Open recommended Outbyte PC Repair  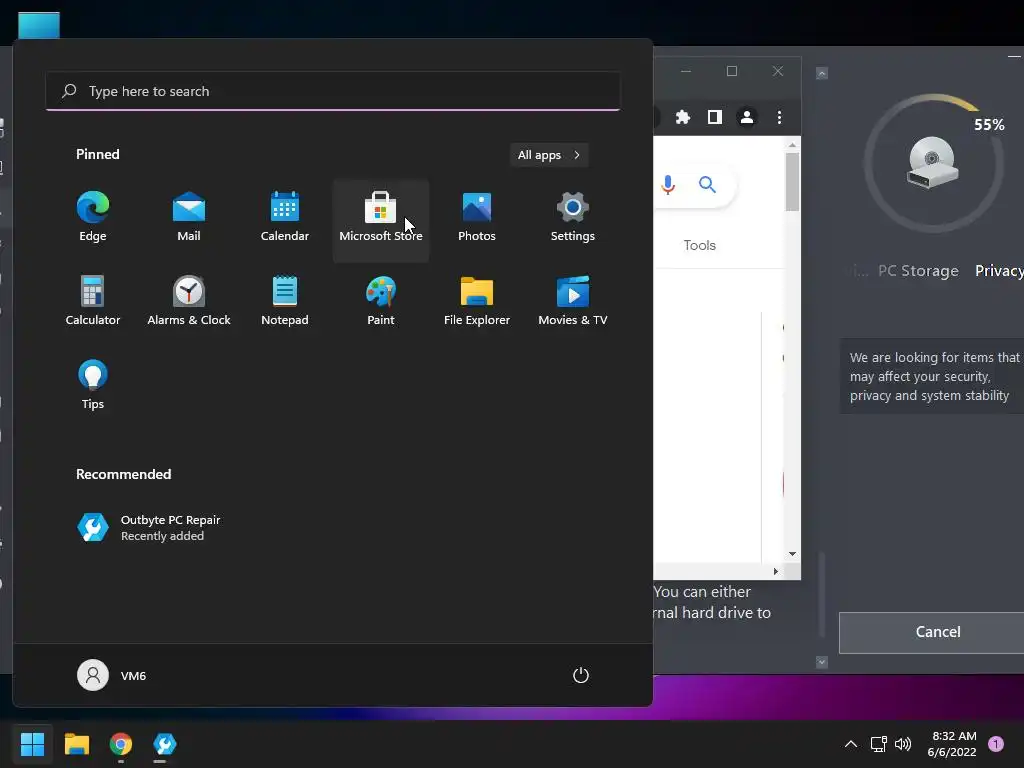click(x=150, y=528)
